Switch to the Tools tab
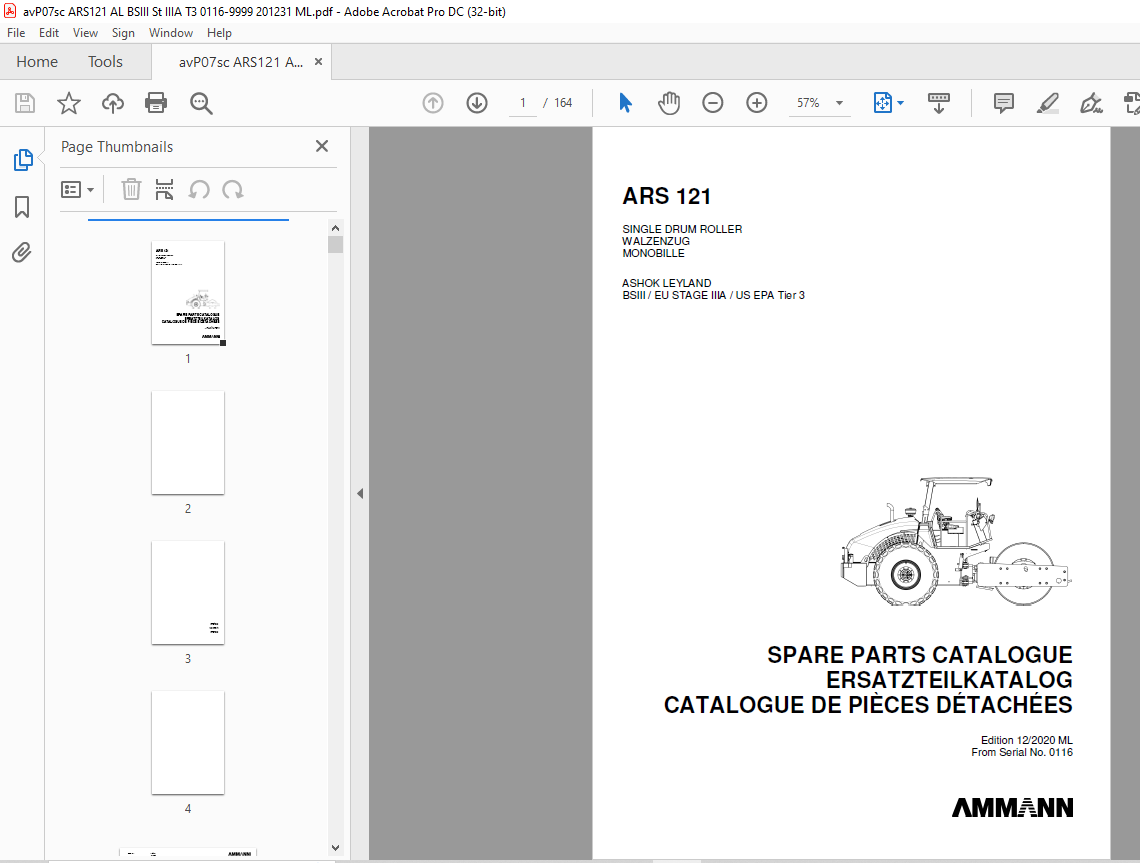The image size is (1140, 863). 105,62
